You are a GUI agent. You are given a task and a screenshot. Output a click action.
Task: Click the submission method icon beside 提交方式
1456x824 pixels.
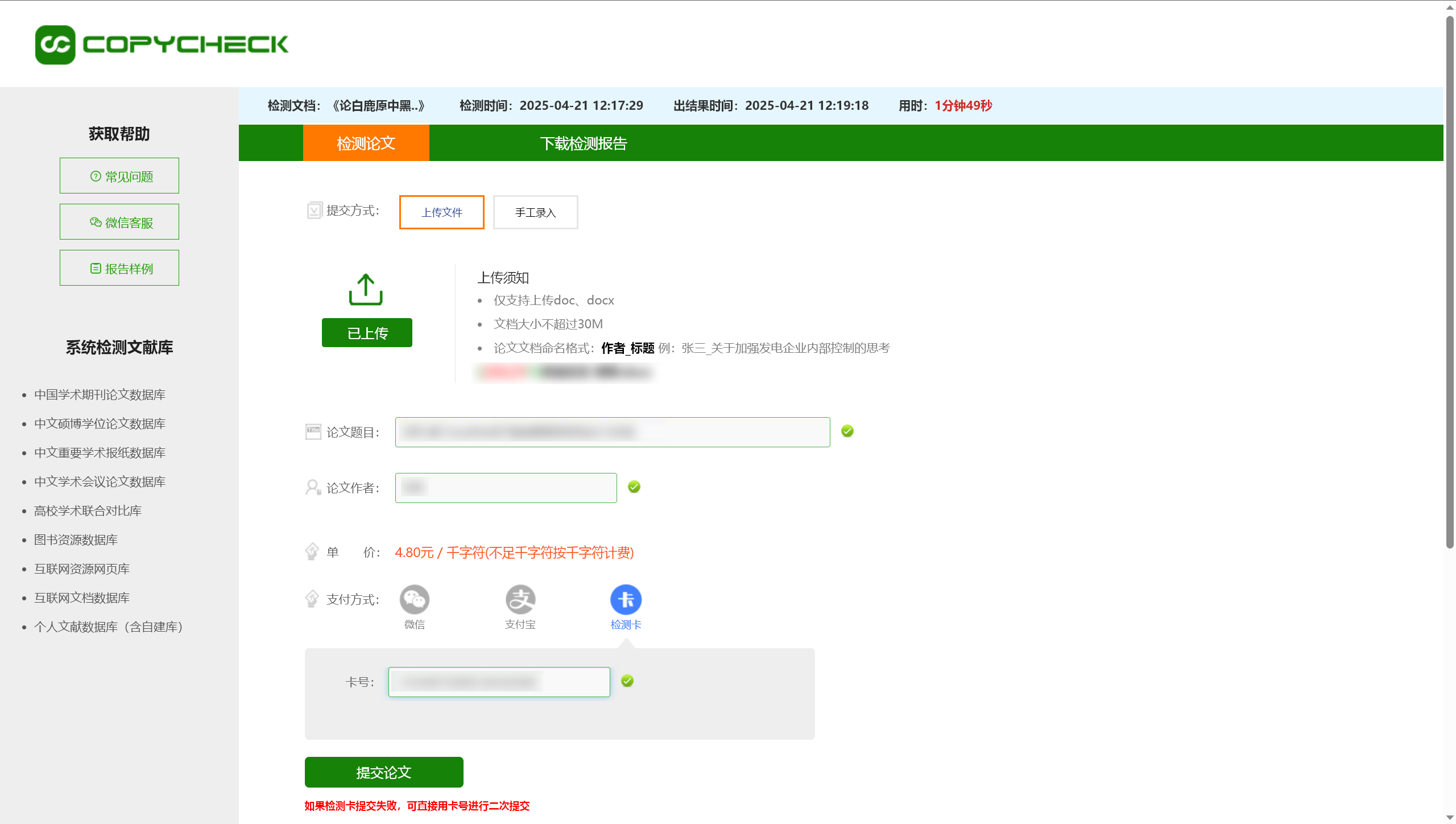314,211
